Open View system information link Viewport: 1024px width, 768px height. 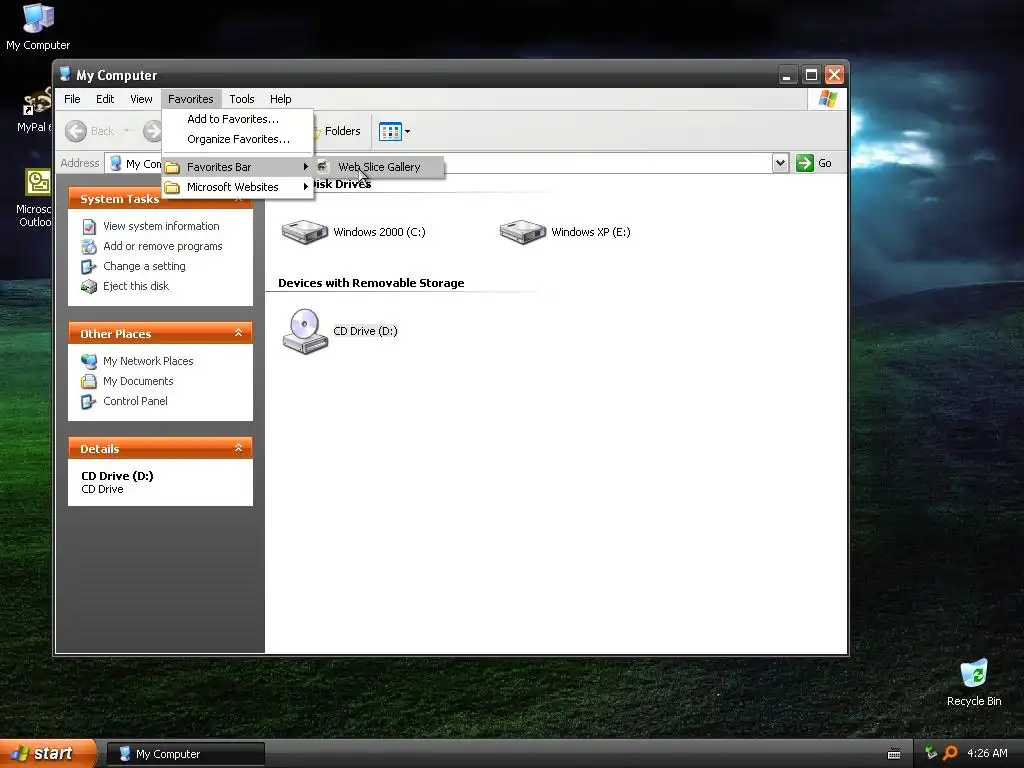pyautogui.click(x=161, y=226)
